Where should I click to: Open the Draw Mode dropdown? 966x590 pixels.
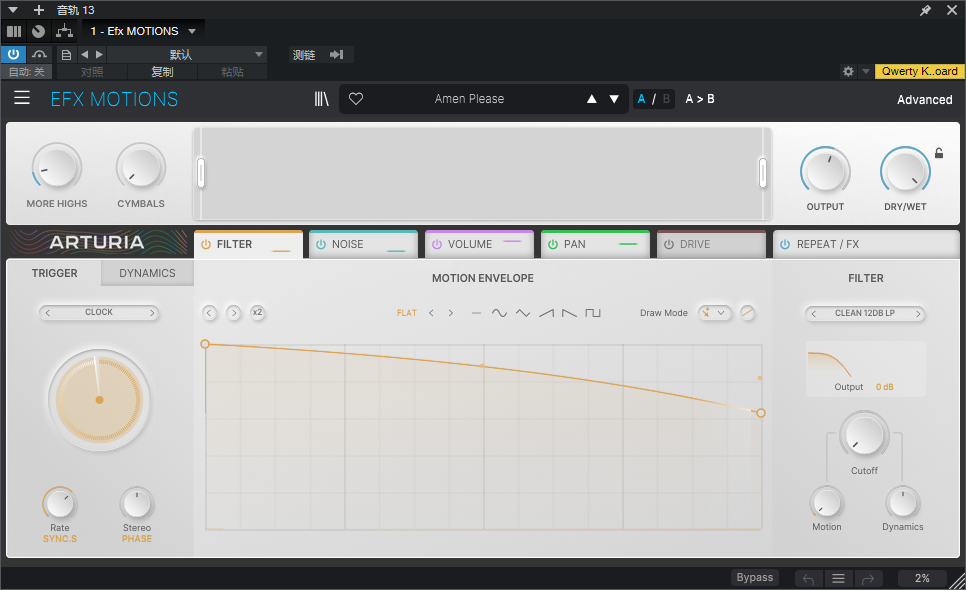(715, 312)
